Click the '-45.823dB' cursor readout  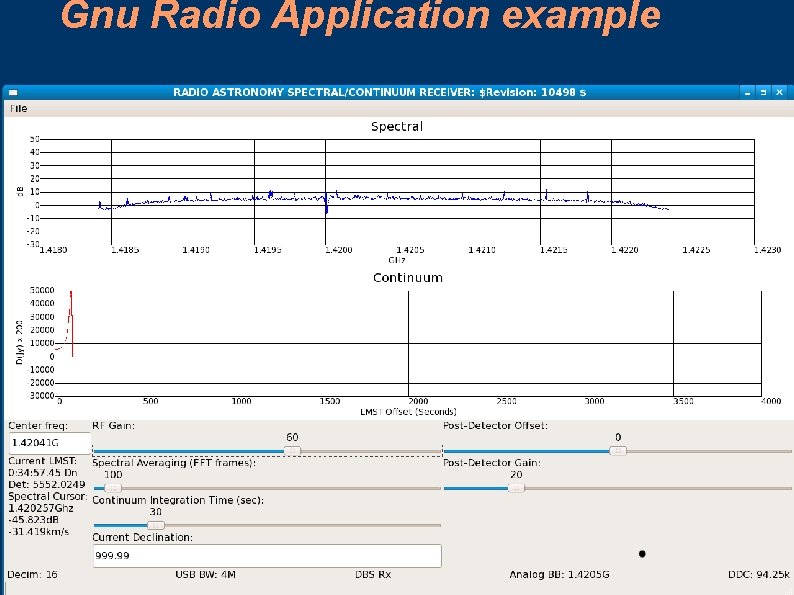[33, 520]
